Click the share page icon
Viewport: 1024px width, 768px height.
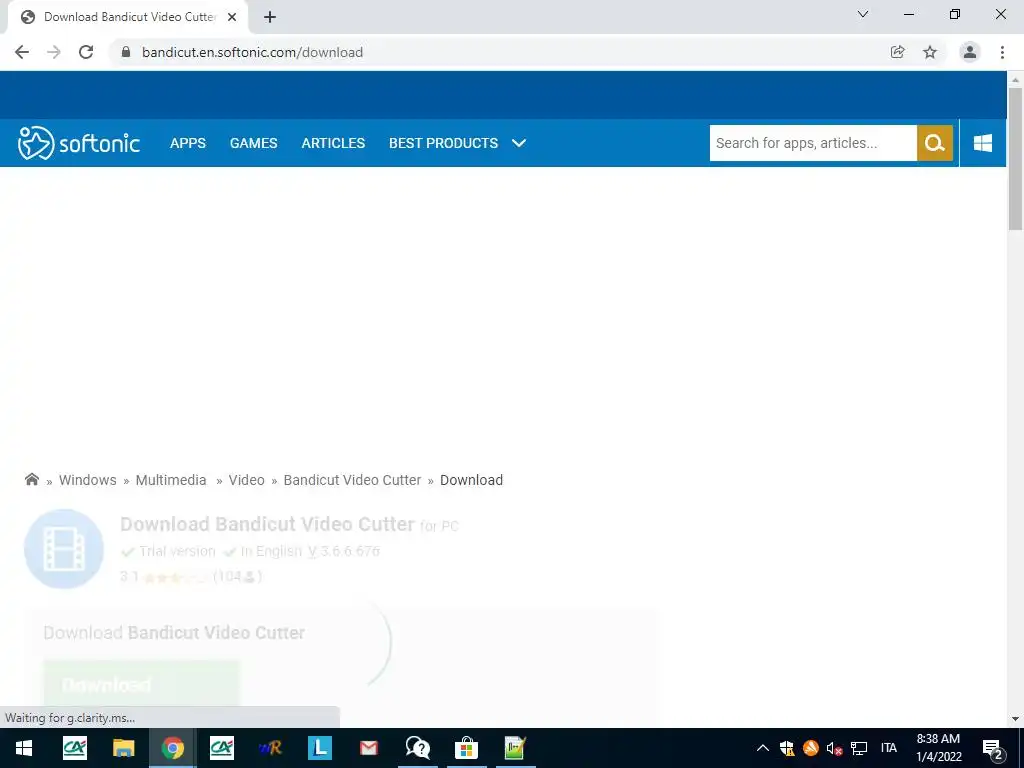897,52
